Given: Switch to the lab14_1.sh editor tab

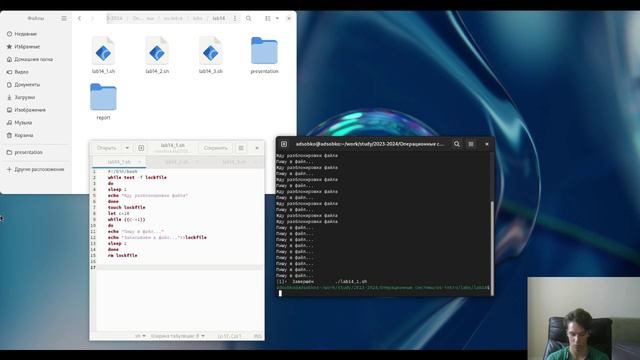Looking at the screenshot, I should click(x=119, y=162).
